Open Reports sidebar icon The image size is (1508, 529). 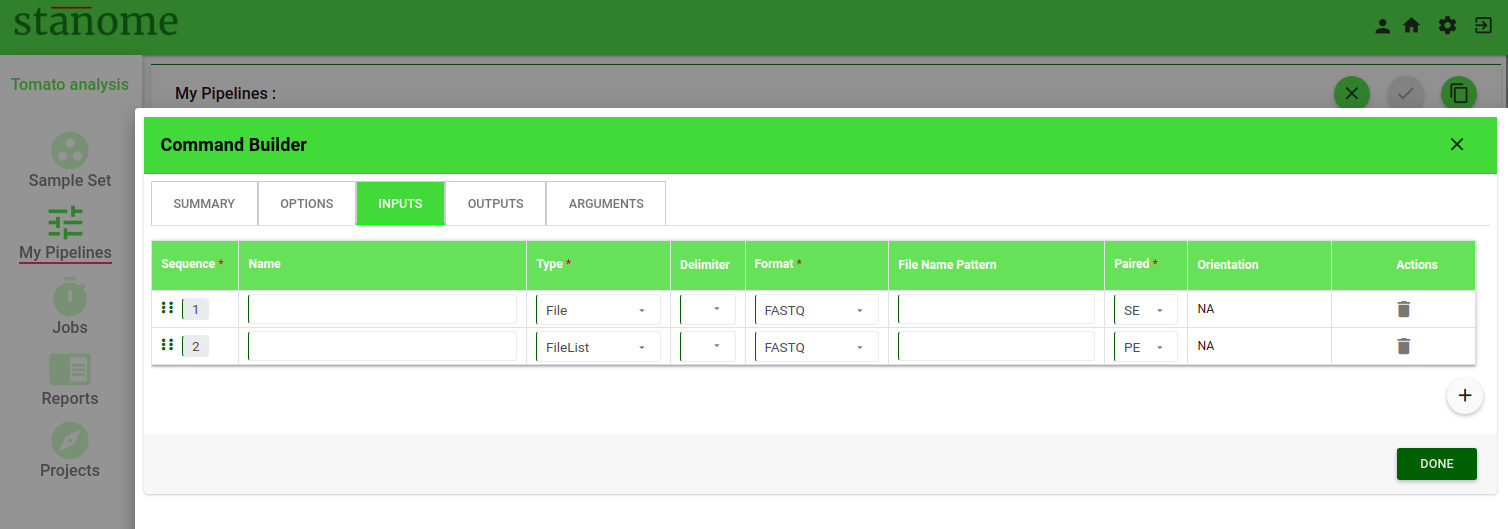70,370
